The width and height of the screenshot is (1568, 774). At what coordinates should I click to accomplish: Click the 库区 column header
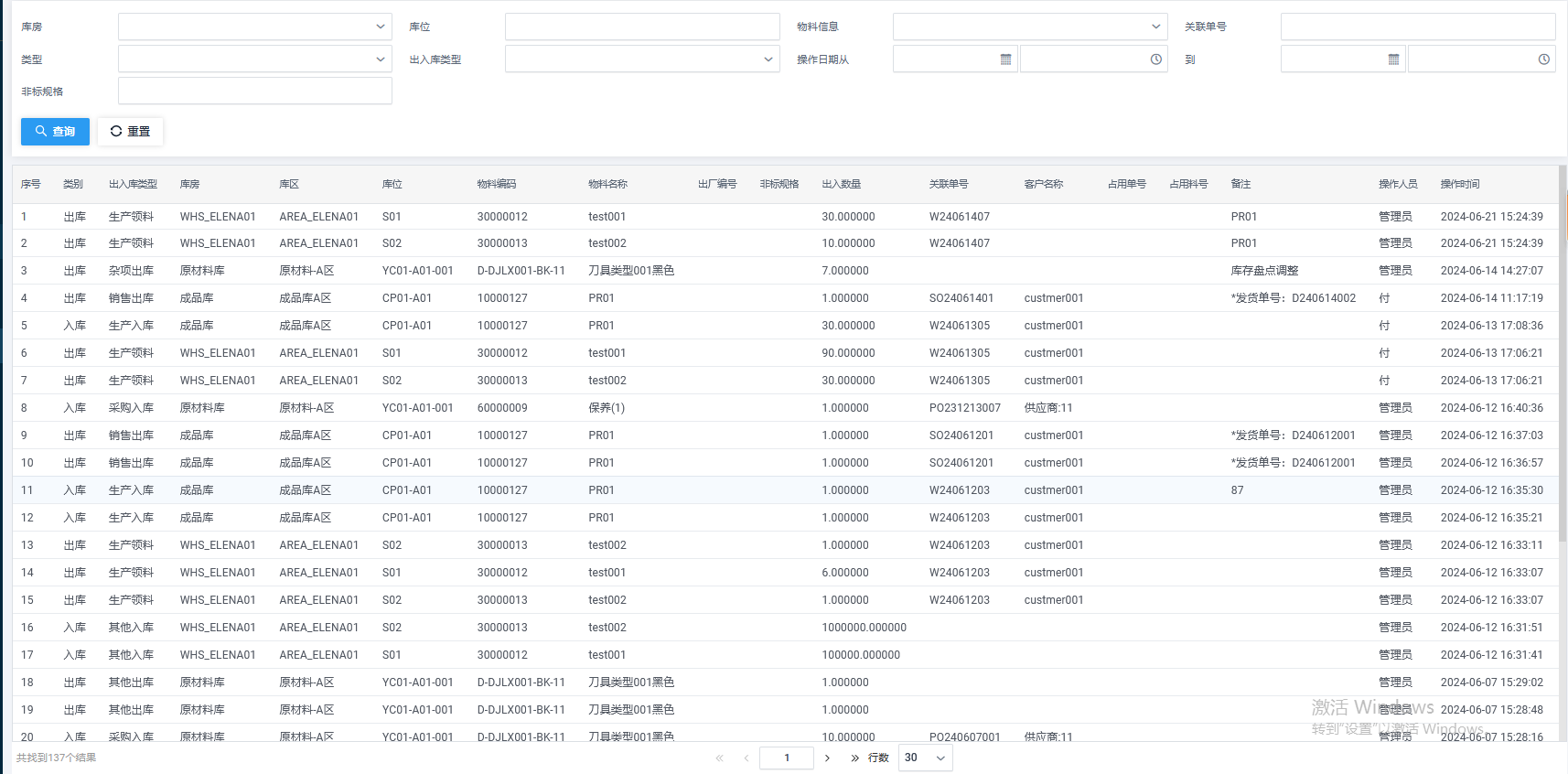coord(289,184)
